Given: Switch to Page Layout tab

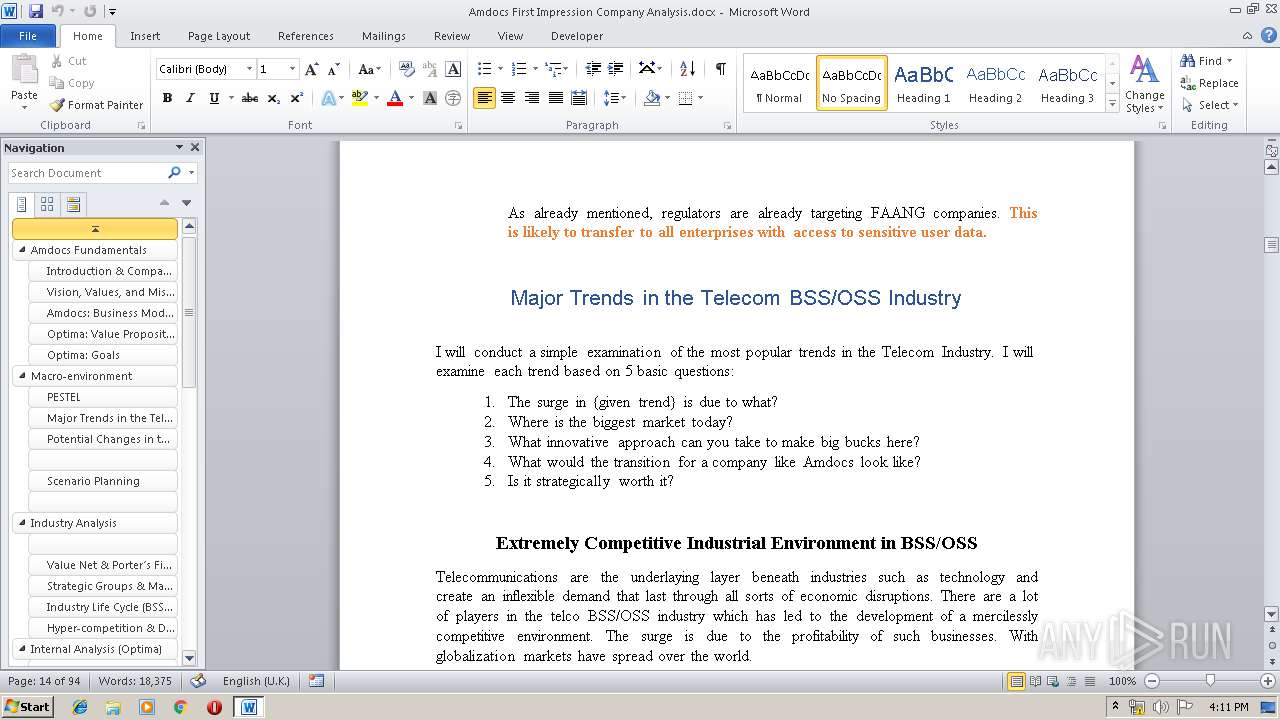Looking at the screenshot, I should [219, 36].
